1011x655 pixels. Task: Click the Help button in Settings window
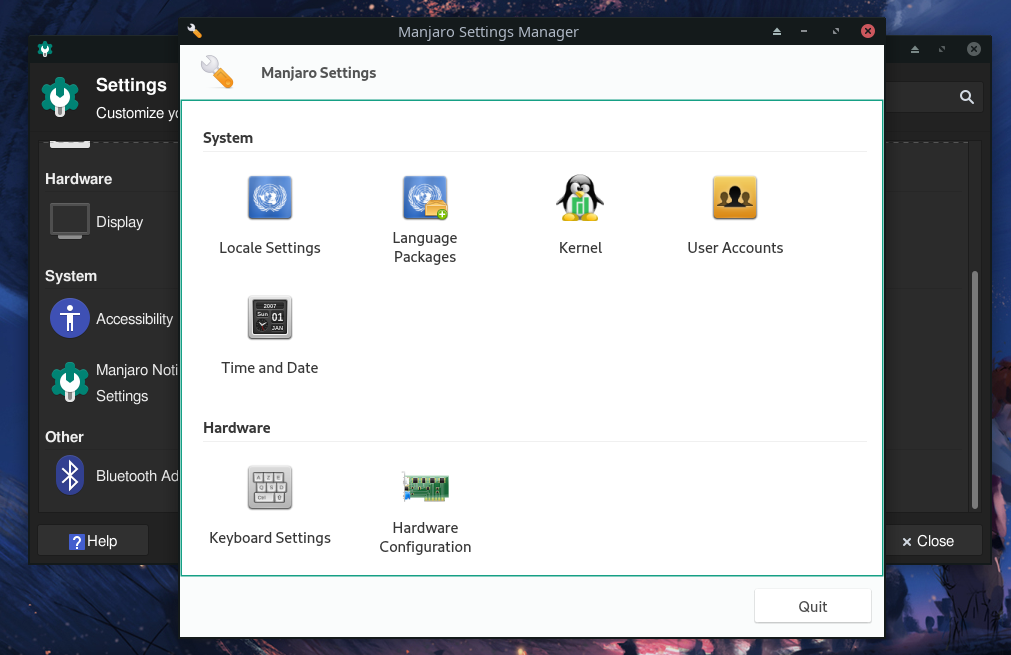(93, 541)
